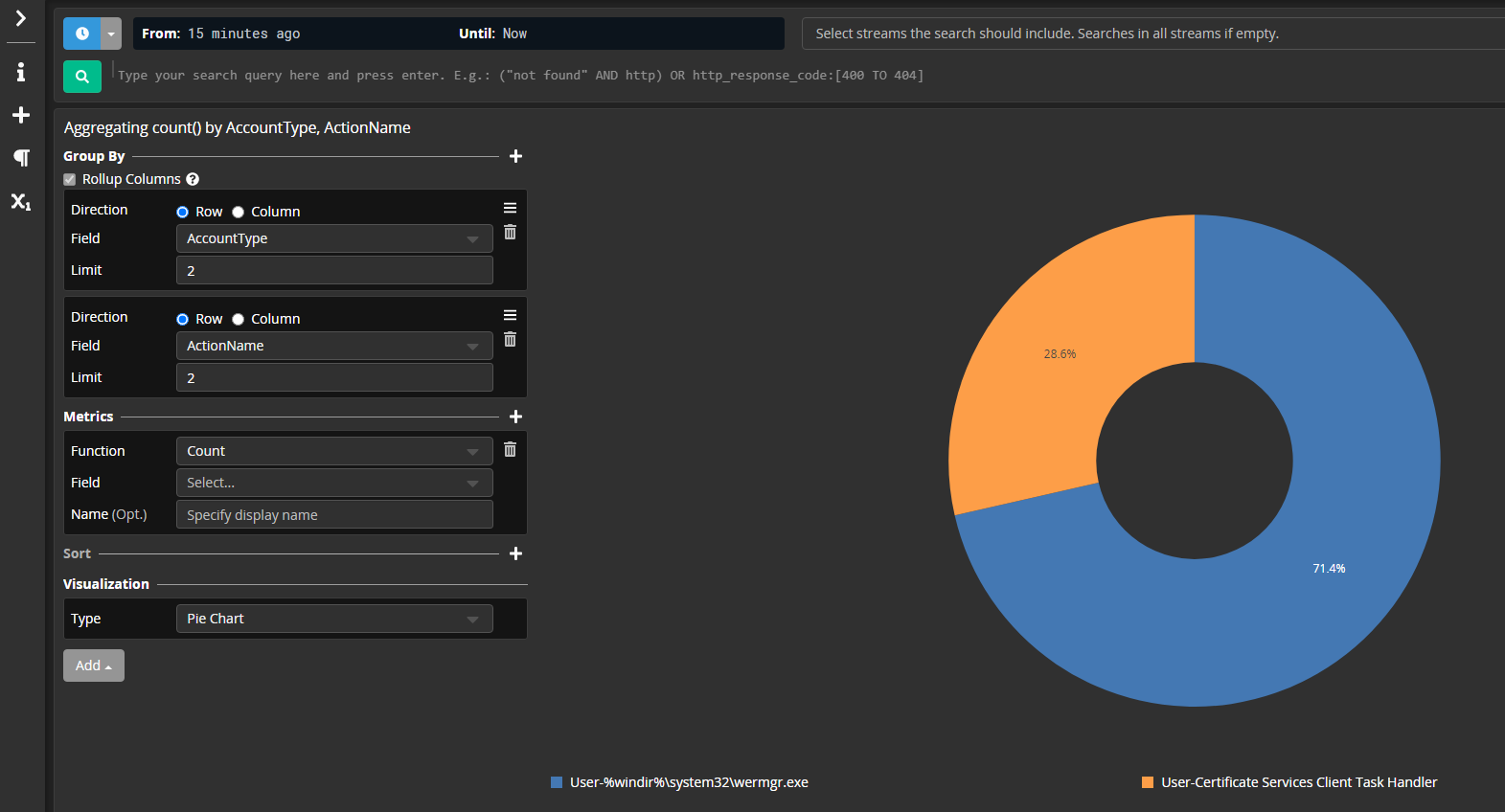
Task: Remove the Count metric with trash icon
Action: pos(510,450)
